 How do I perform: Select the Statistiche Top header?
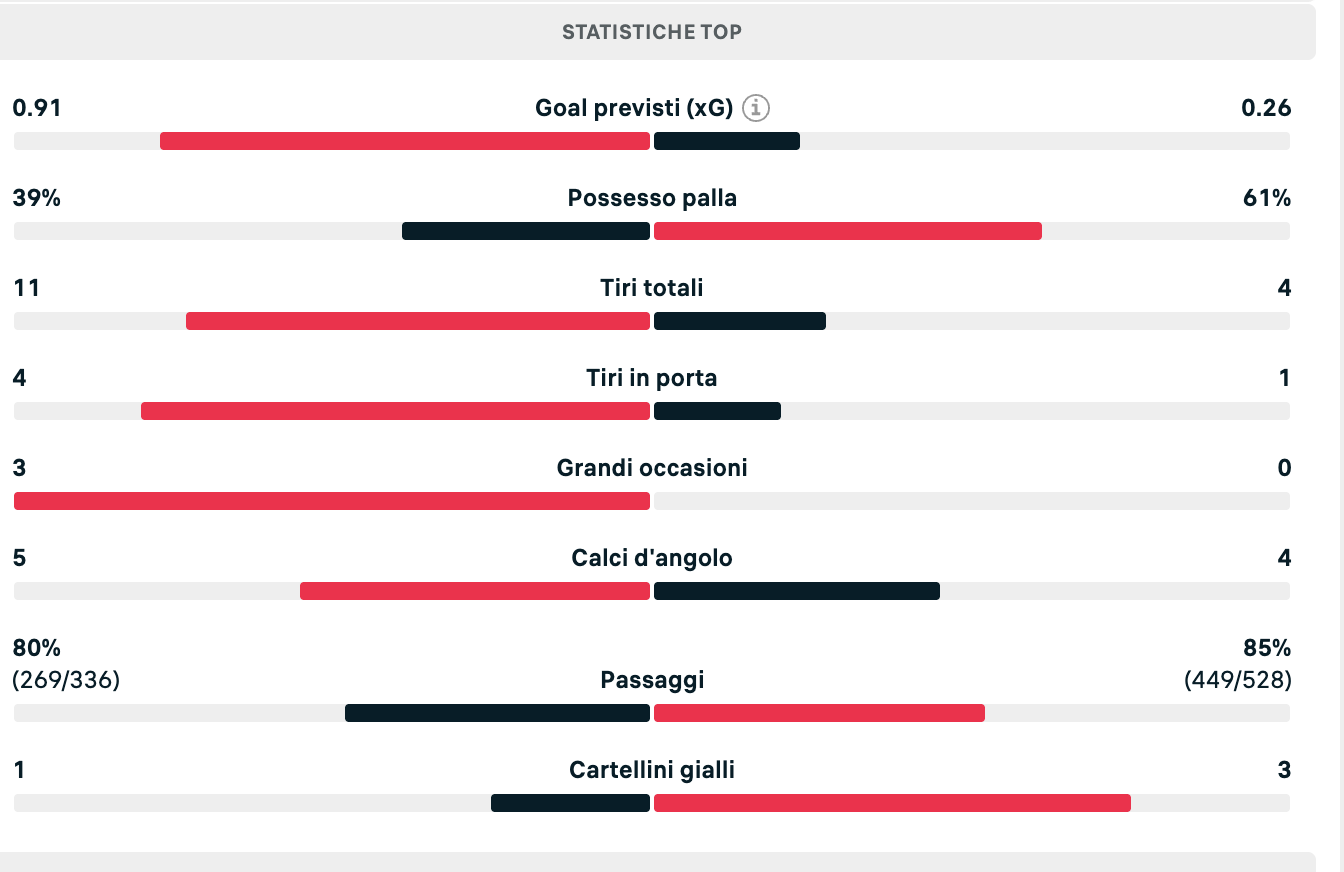coord(652,32)
